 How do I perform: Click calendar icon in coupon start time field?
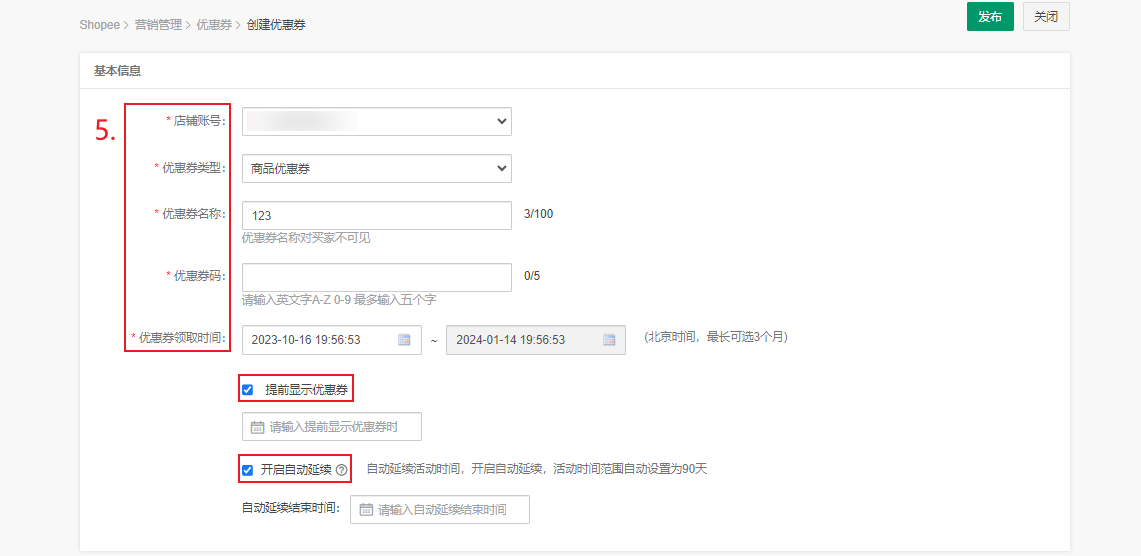404,340
